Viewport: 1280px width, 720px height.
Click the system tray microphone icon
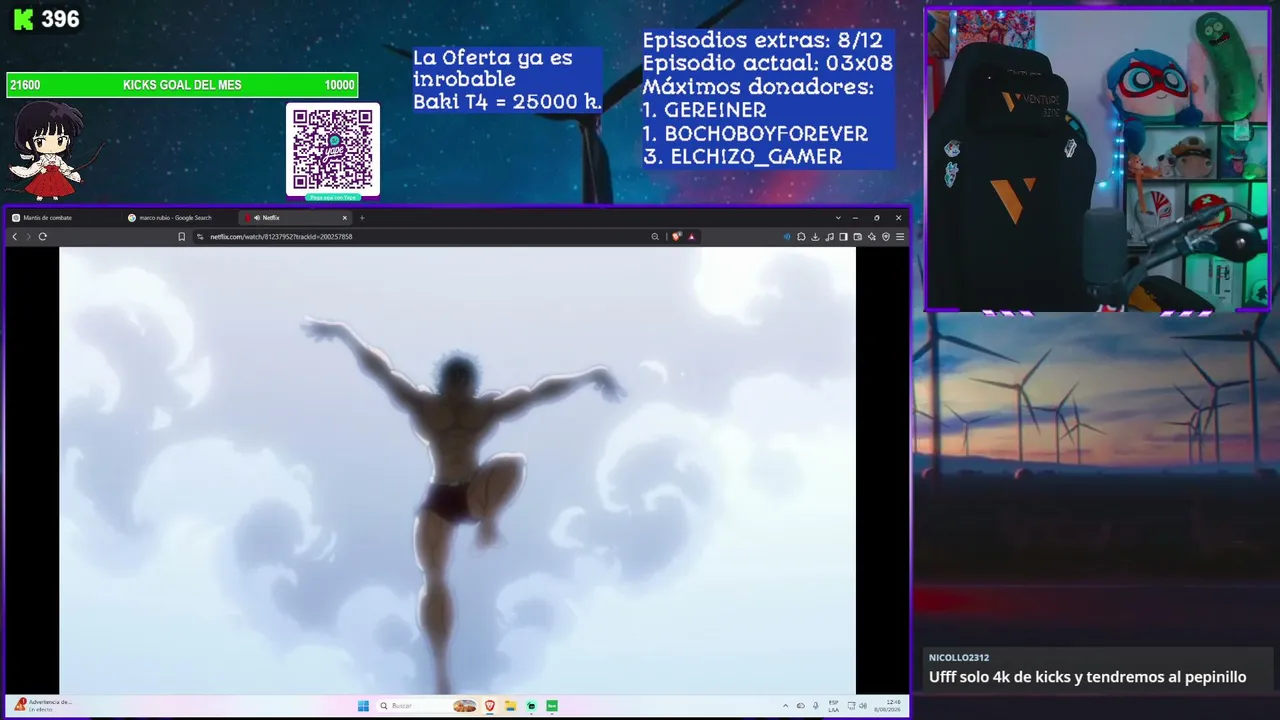tap(815, 706)
